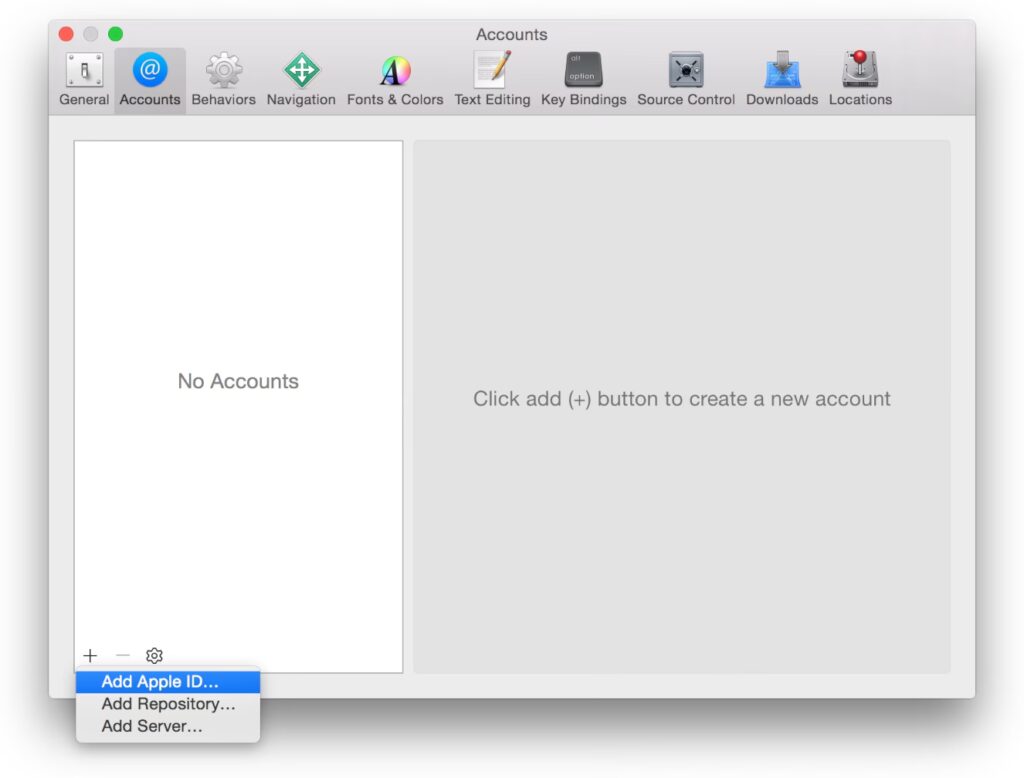
Task: Choose Add Server… from the popup menu
Action: (152, 727)
